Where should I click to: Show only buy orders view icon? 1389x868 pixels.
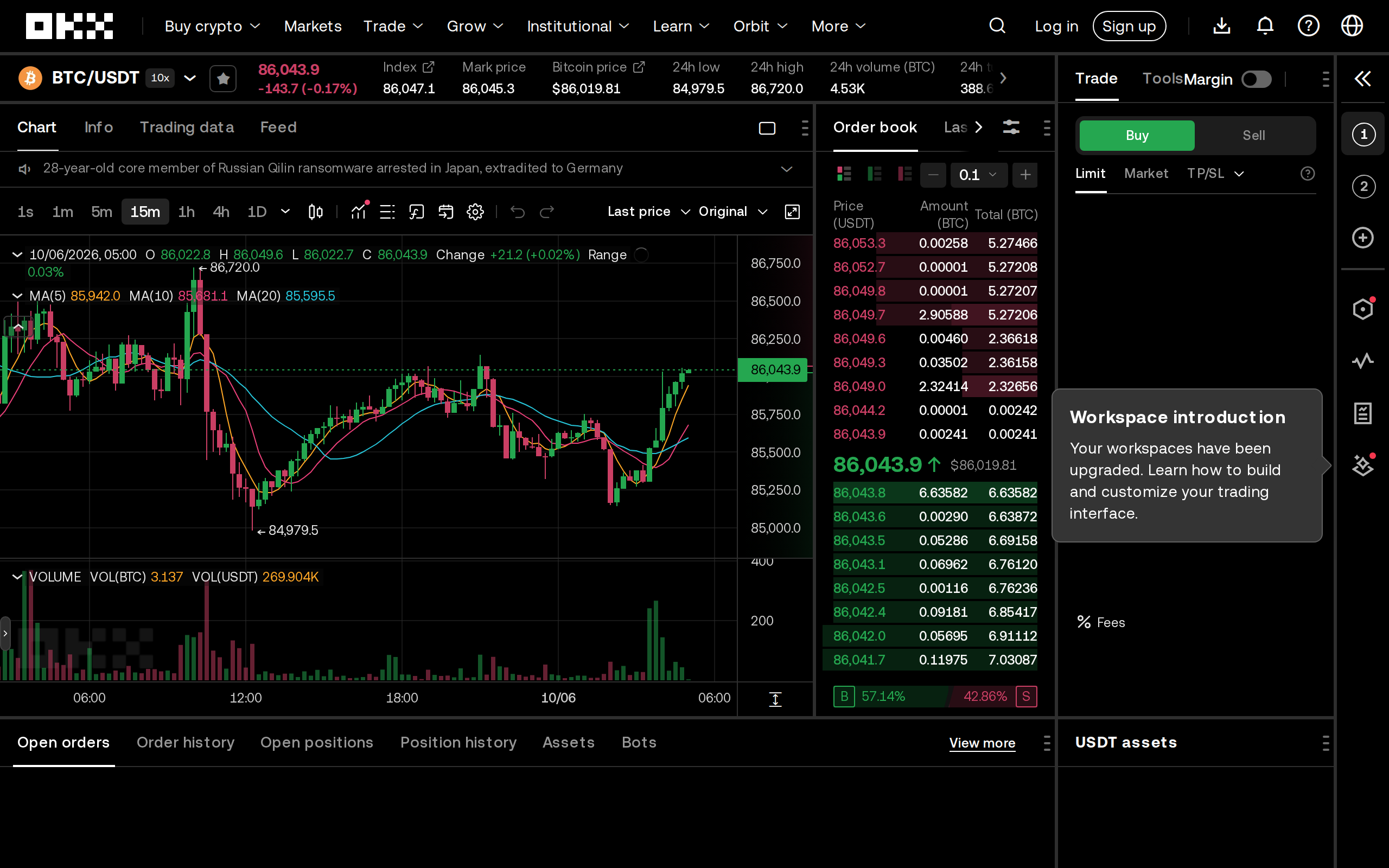click(874, 174)
